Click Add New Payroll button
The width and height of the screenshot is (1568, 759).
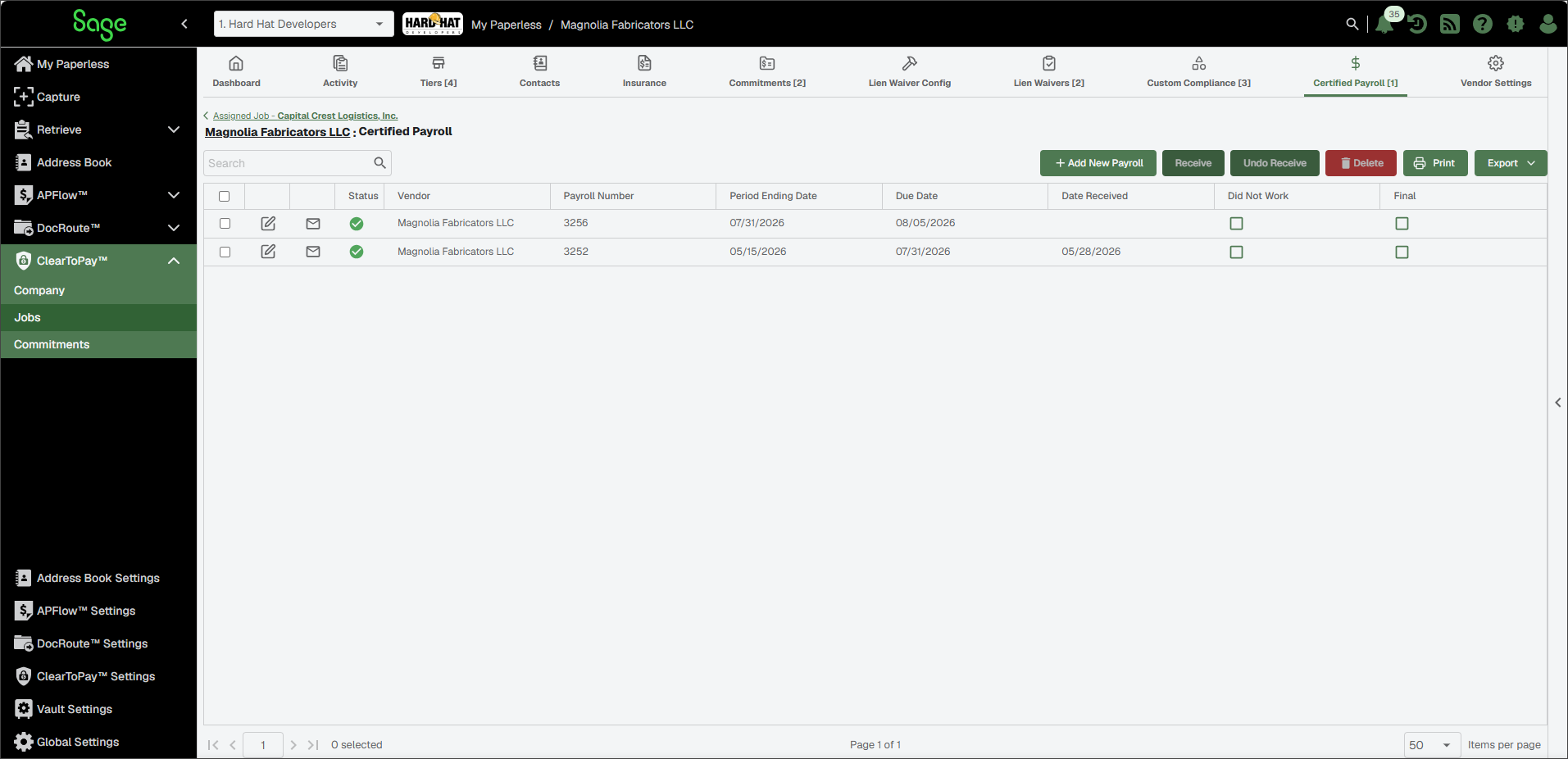pyautogui.click(x=1098, y=163)
